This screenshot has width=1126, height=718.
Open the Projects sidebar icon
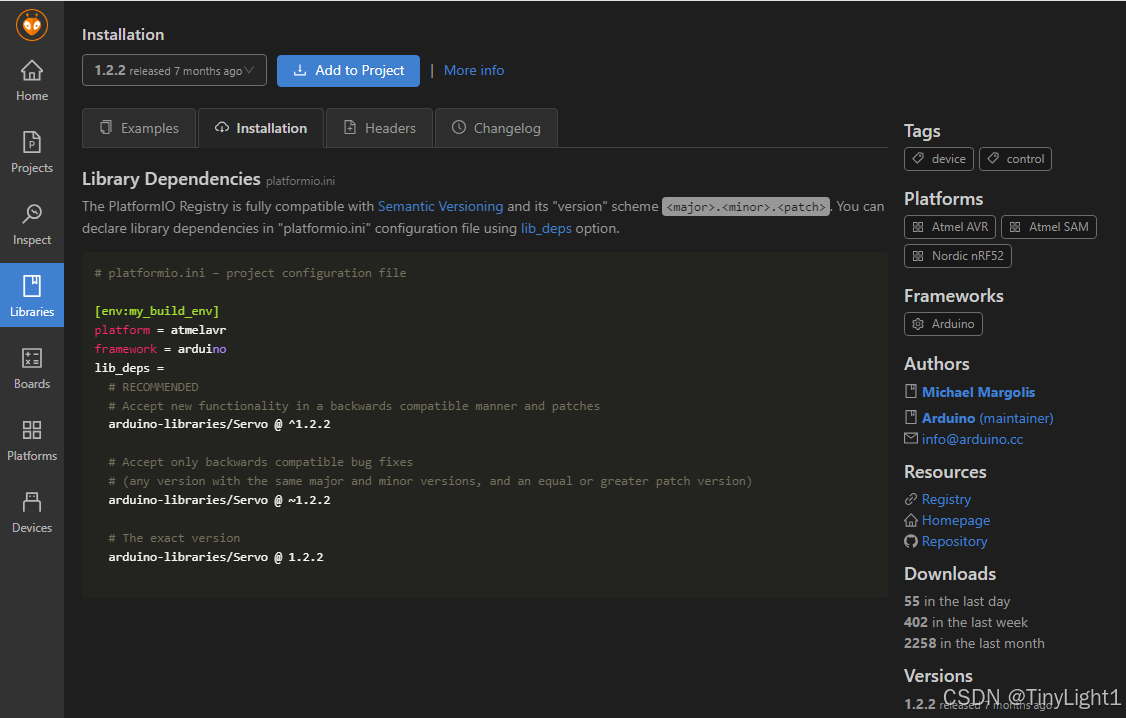pyautogui.click(x=32, y=153)
